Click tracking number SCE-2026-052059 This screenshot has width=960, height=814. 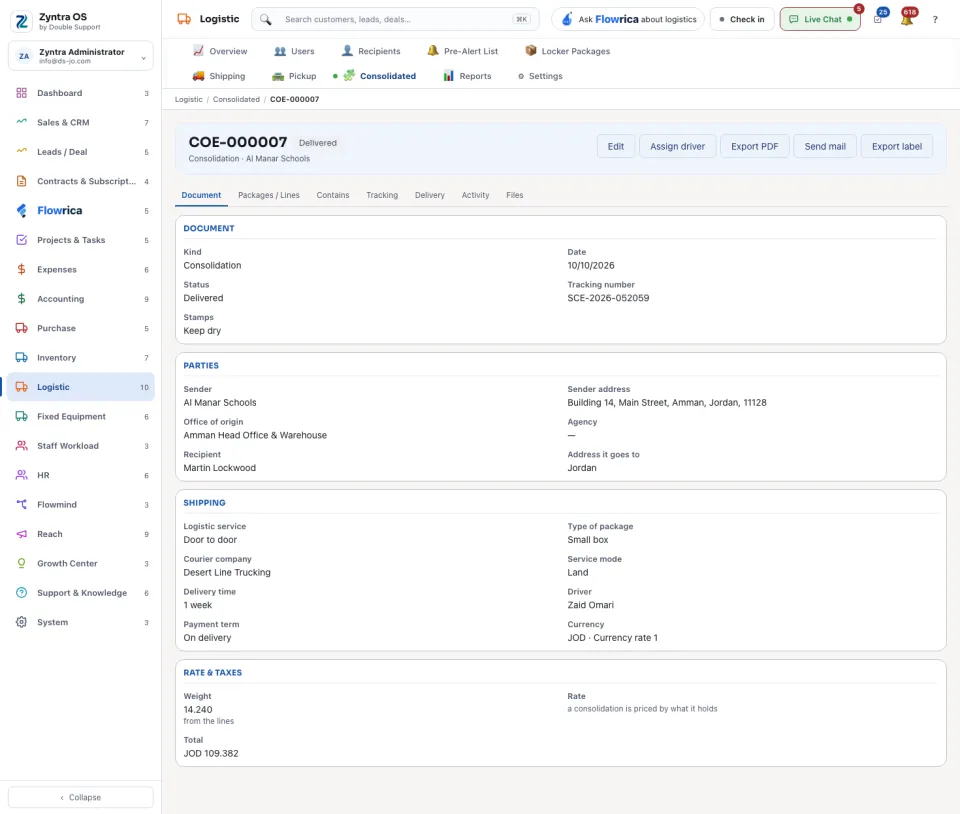608,298
